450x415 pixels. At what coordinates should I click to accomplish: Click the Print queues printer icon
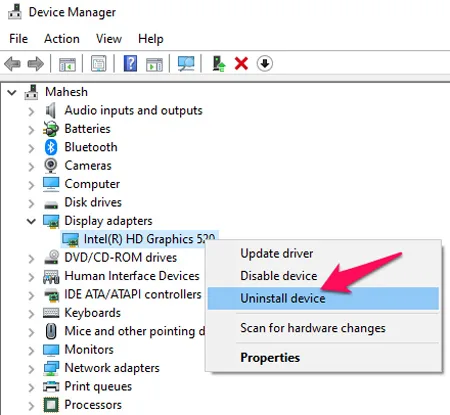tap(51, 386)
